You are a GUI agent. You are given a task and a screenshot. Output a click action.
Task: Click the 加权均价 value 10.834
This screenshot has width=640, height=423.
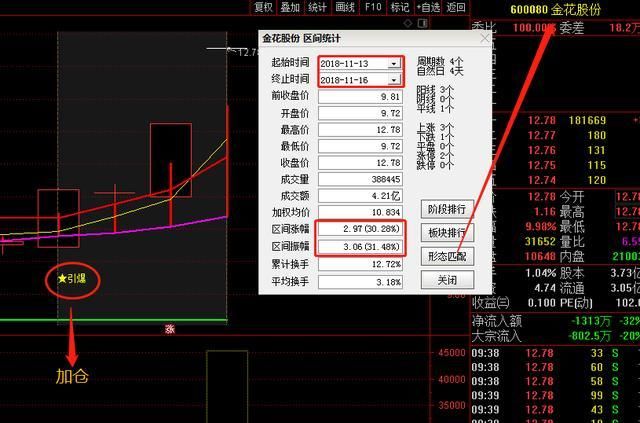(360, 212)
